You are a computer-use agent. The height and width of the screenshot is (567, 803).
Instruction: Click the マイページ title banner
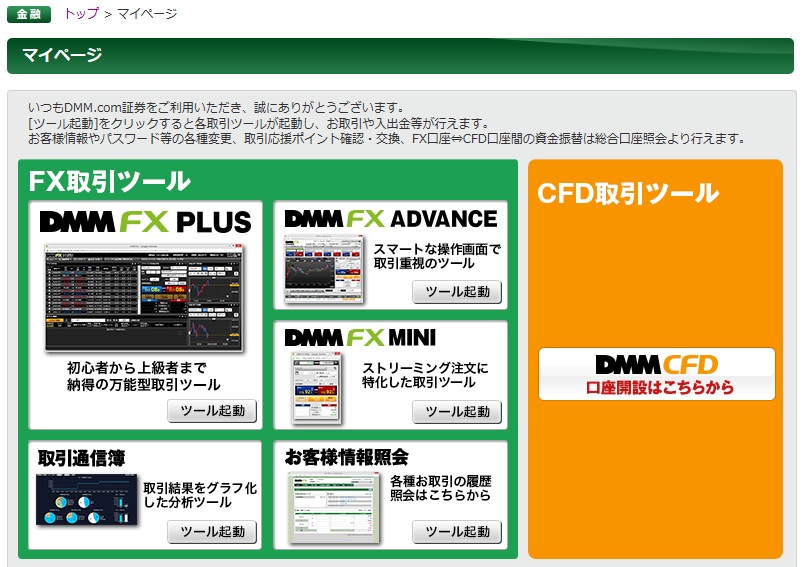coord(400,56)
